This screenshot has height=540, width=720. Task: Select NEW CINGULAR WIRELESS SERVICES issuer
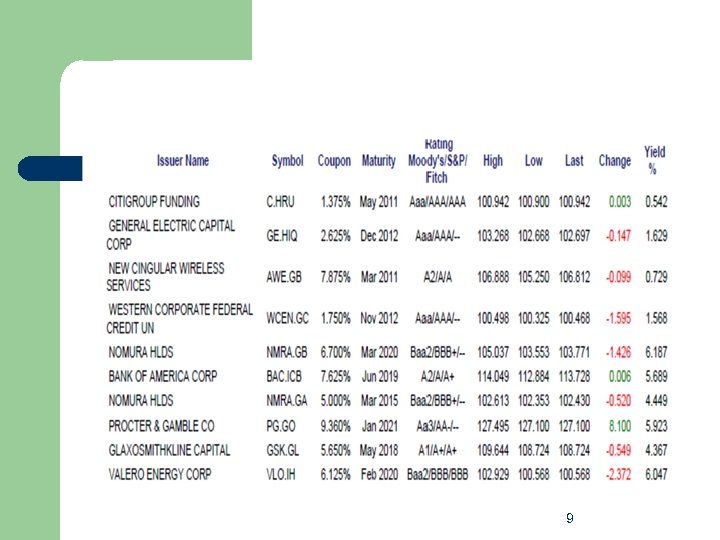(x=165, y=277)
